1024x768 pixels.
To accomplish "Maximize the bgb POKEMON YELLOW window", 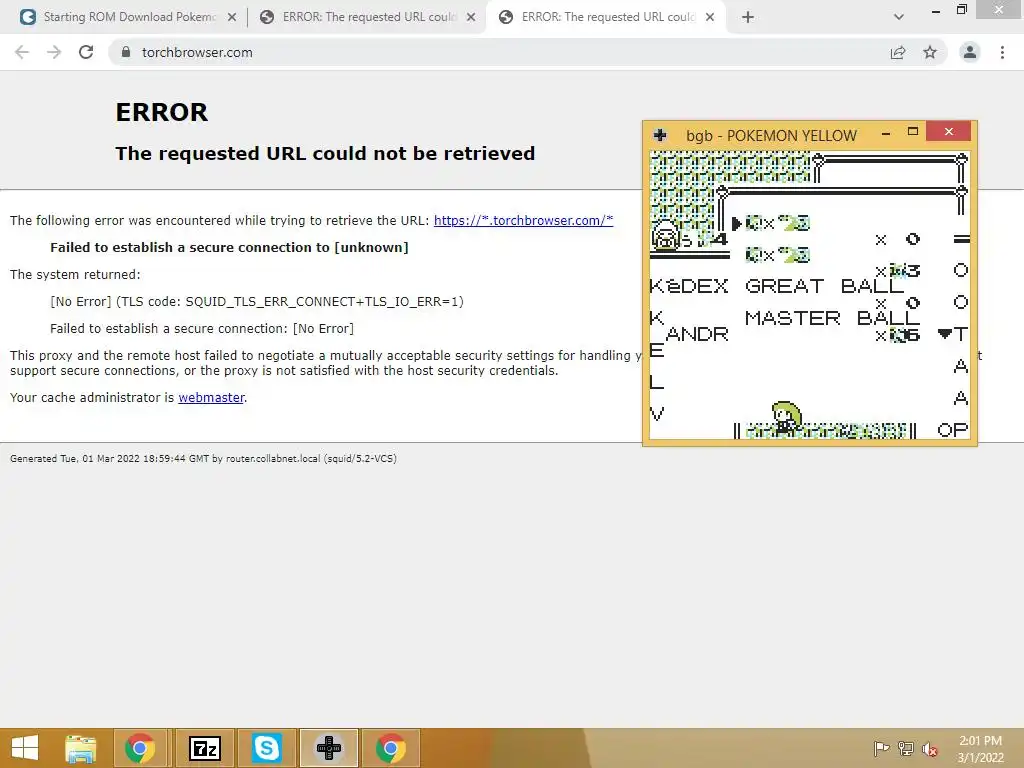I will 913,132.
